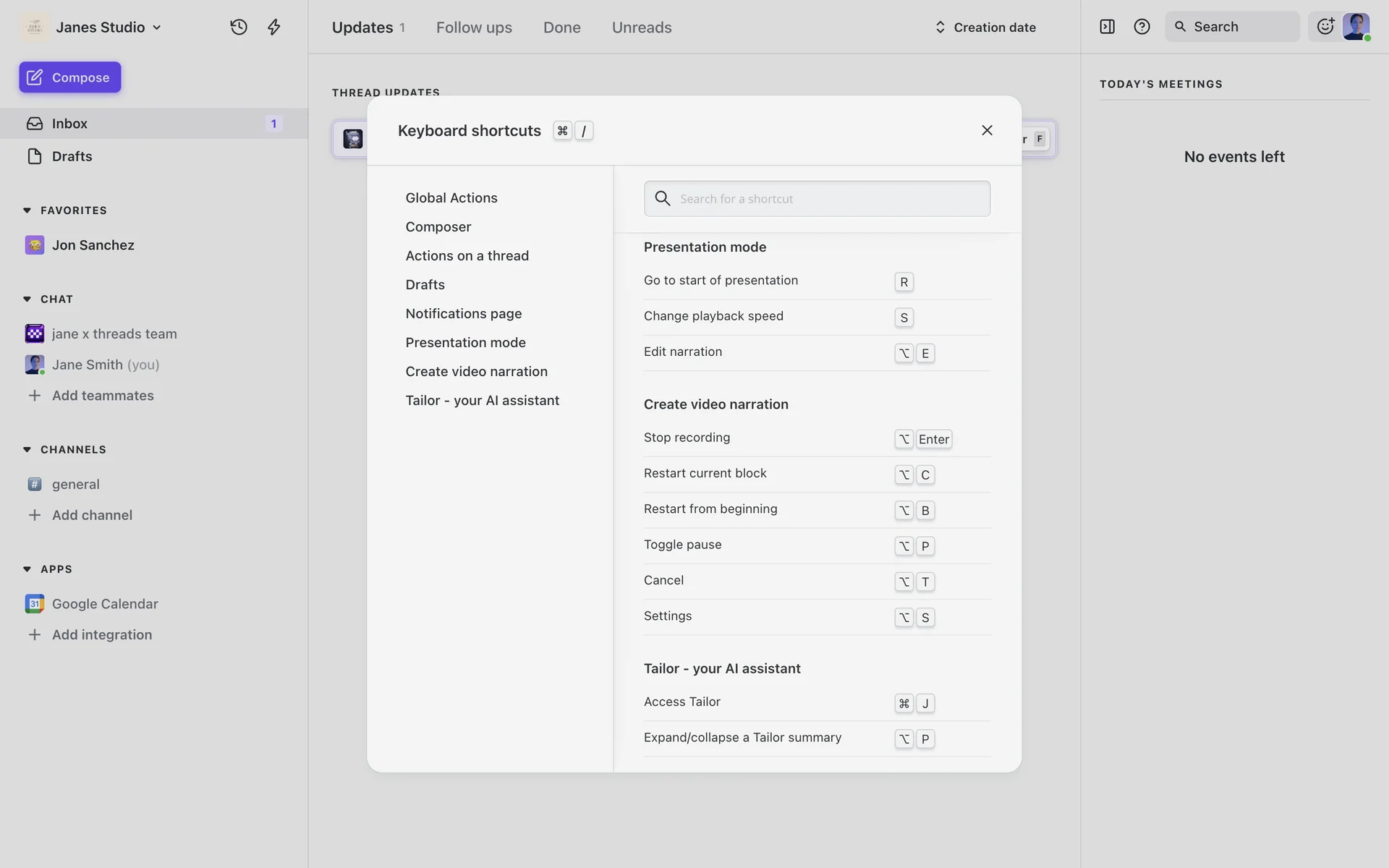Click Add teammates link
This screenshot has width=1389, height=868.
[103, 396]
